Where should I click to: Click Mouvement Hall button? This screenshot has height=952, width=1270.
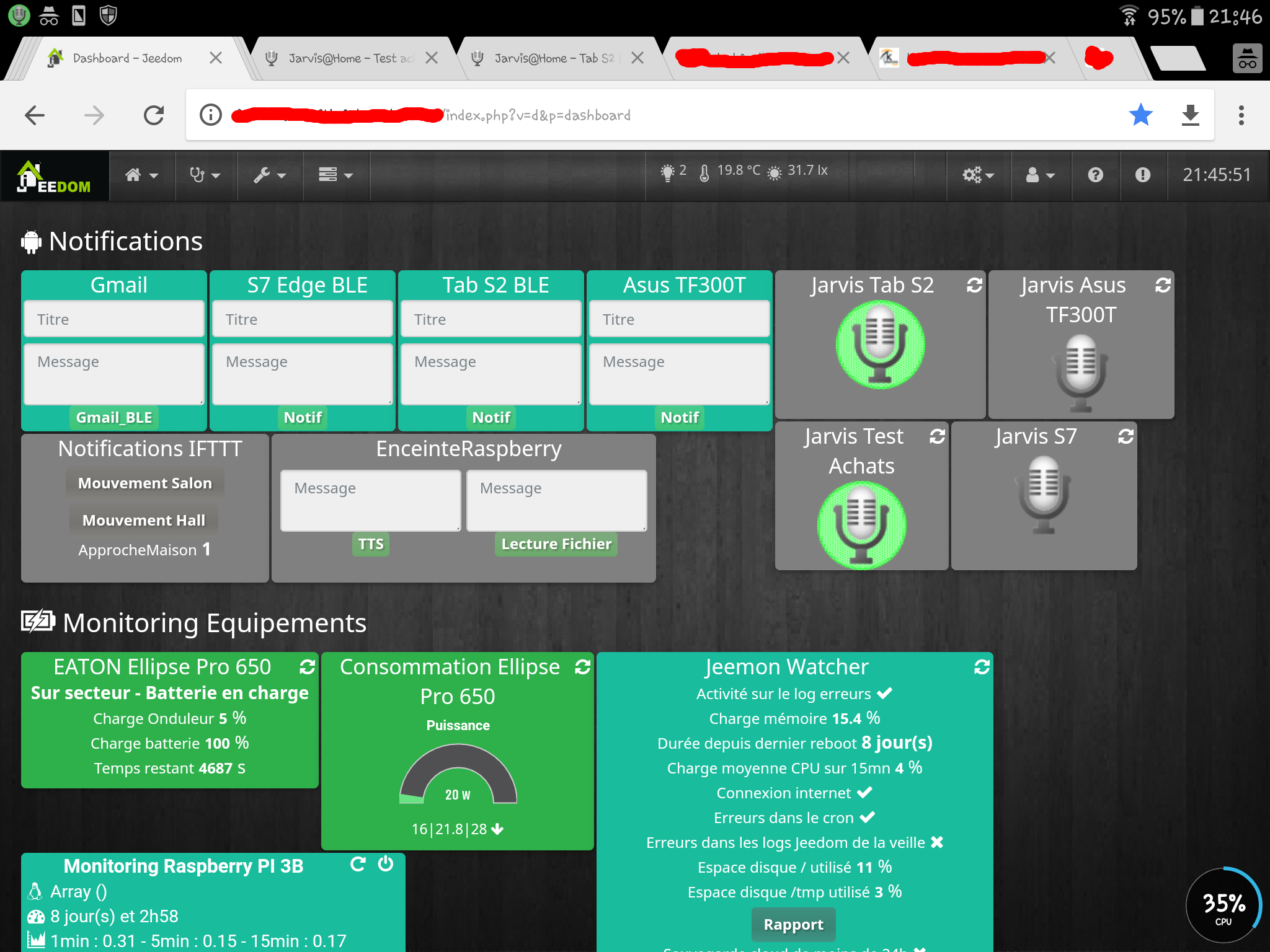pyautogui.click(x=144, y=520)
